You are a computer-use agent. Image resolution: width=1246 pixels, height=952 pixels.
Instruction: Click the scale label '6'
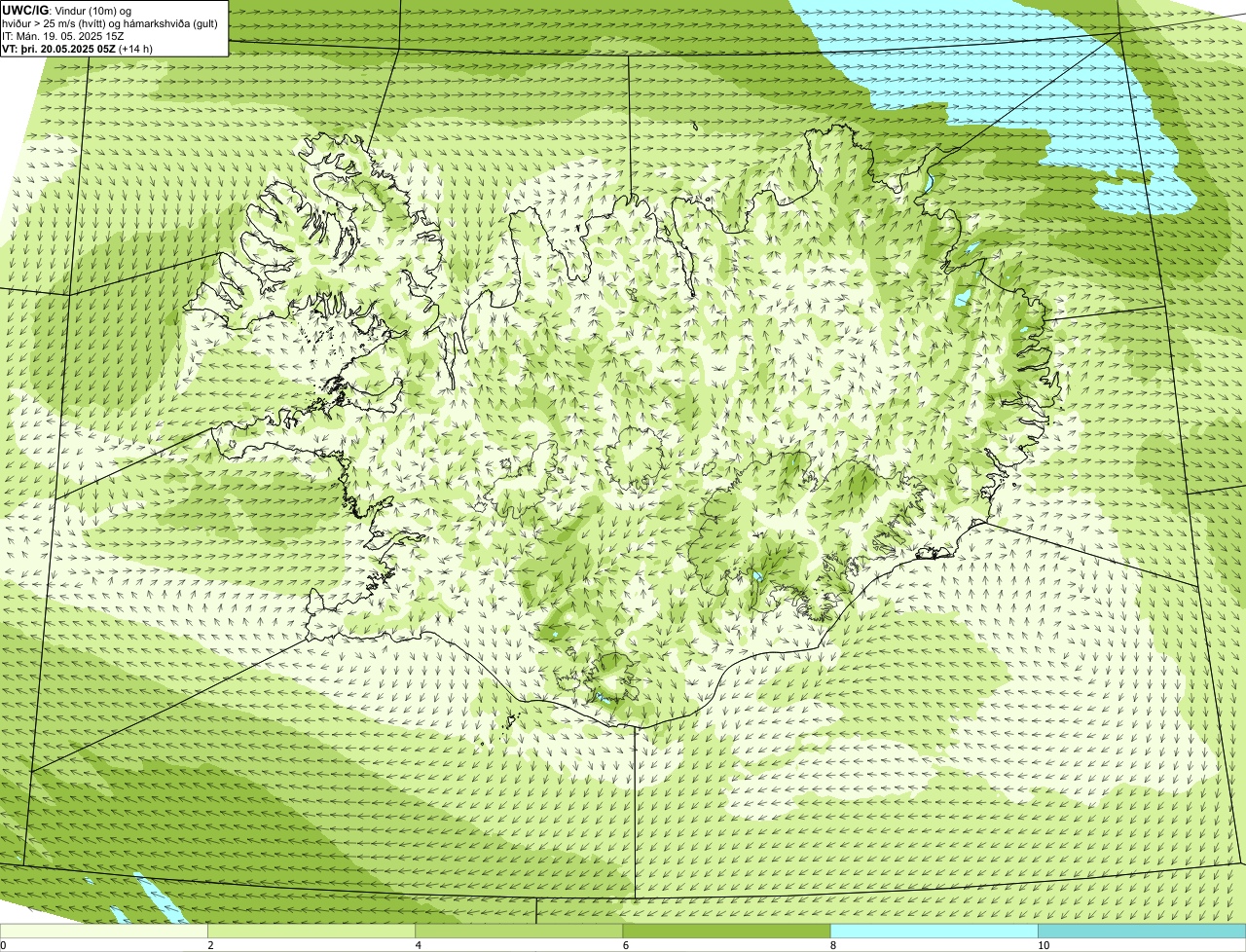coord(625,945)
